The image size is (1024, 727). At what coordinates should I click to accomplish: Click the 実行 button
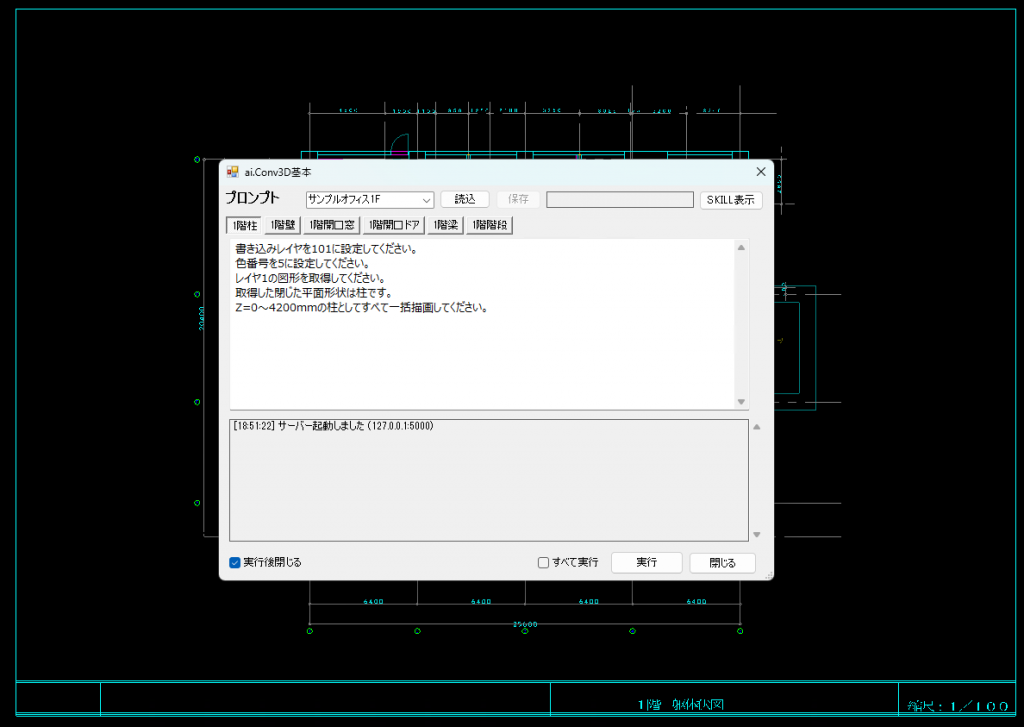[647, 562]
